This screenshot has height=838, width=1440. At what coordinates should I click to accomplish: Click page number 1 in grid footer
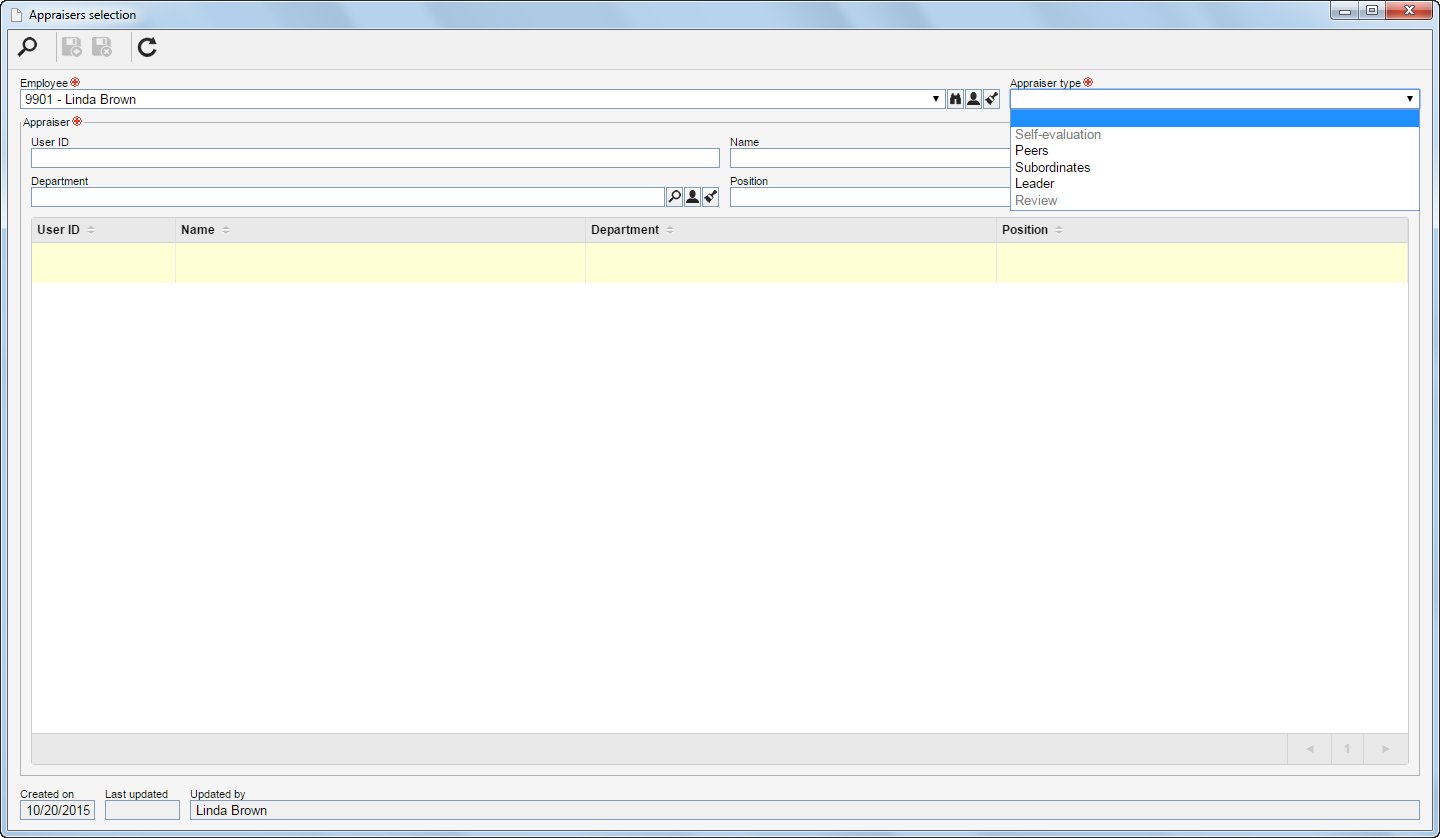pyautogui.click(x=1347, y=749)
